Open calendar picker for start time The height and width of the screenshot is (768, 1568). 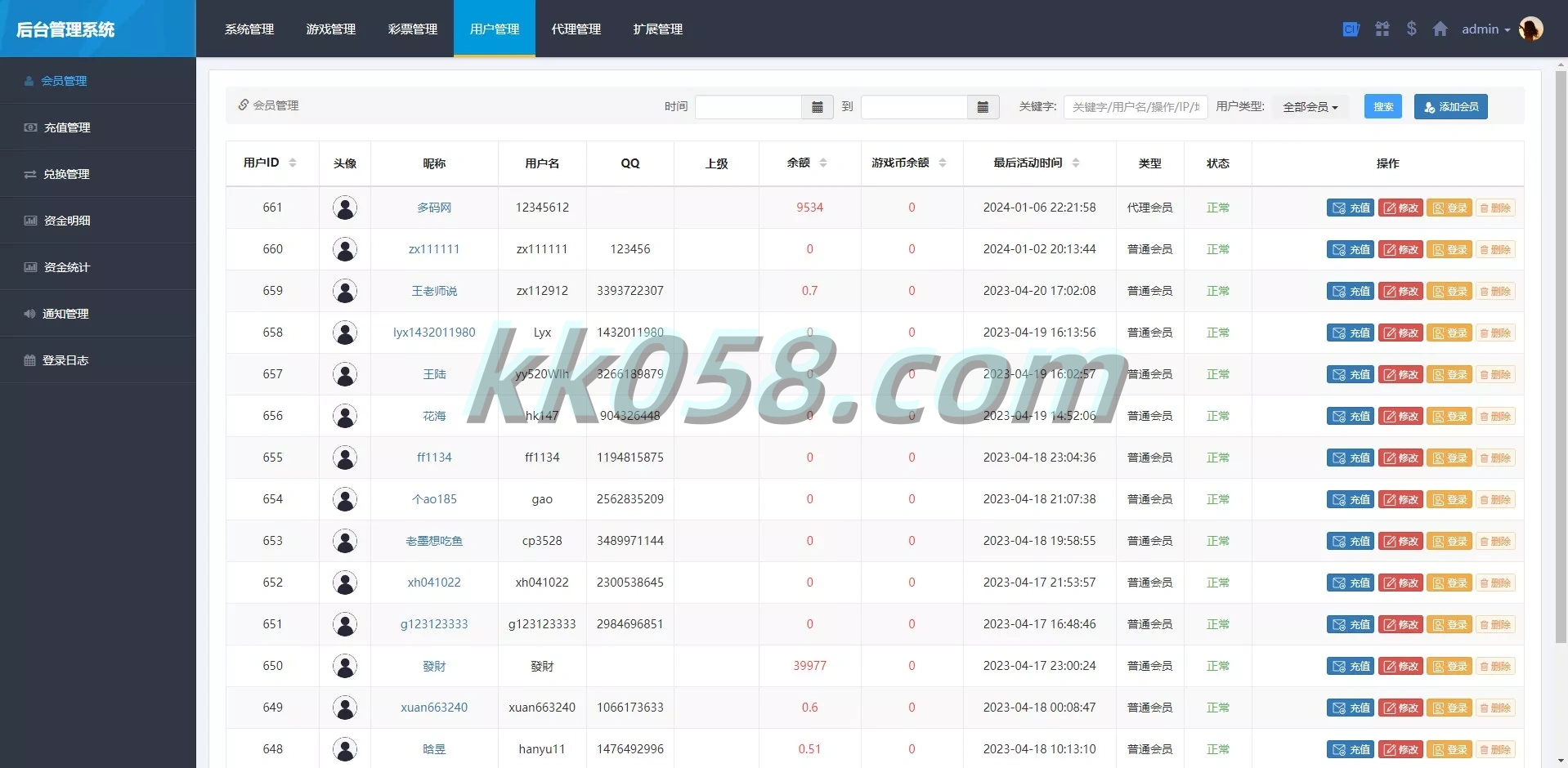point(817,107)
